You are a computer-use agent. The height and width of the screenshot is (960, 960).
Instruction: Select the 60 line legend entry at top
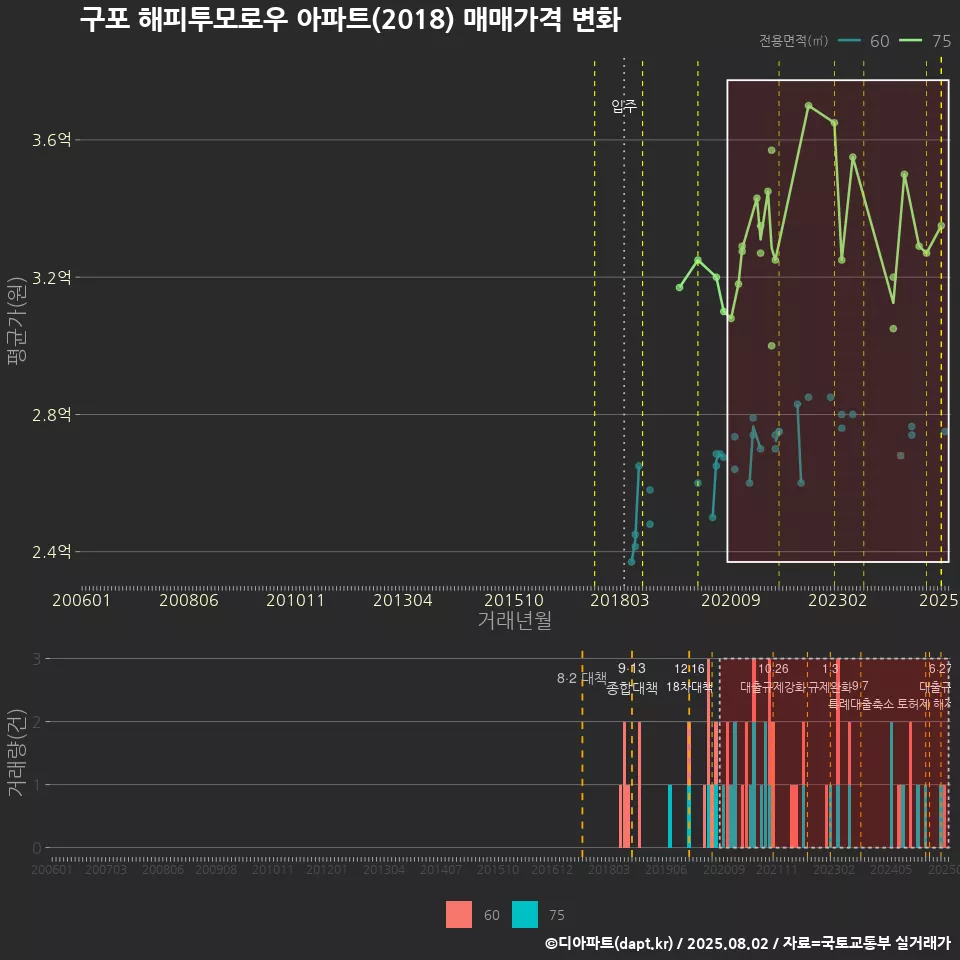[x=864, y=41]
